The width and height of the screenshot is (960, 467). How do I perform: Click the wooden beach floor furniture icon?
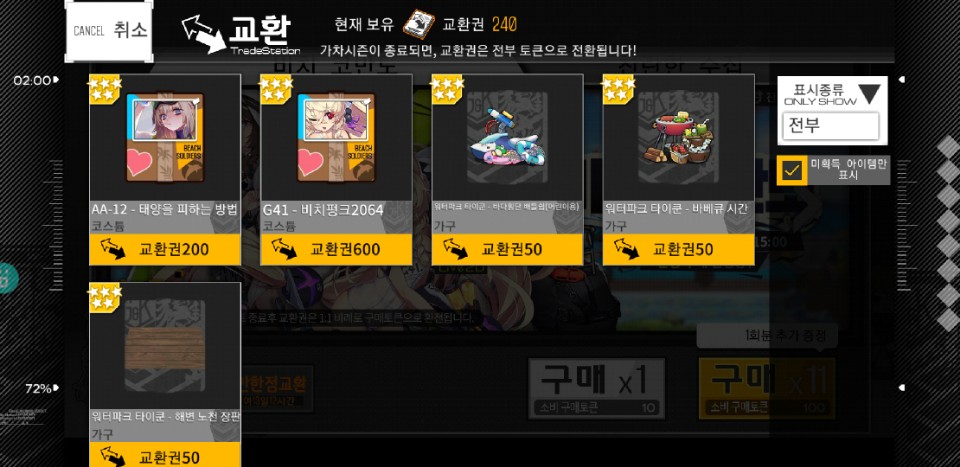[165, 346]
